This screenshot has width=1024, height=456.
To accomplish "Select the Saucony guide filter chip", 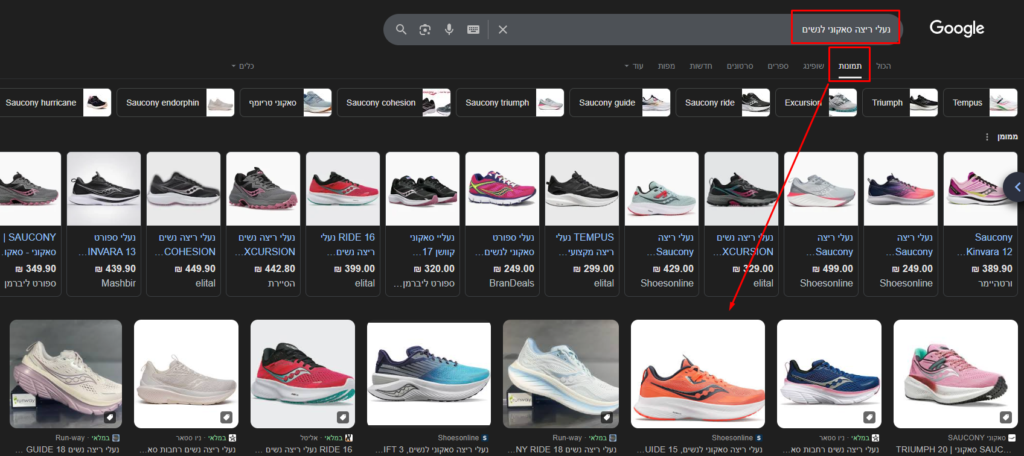I will pos(622,103).
